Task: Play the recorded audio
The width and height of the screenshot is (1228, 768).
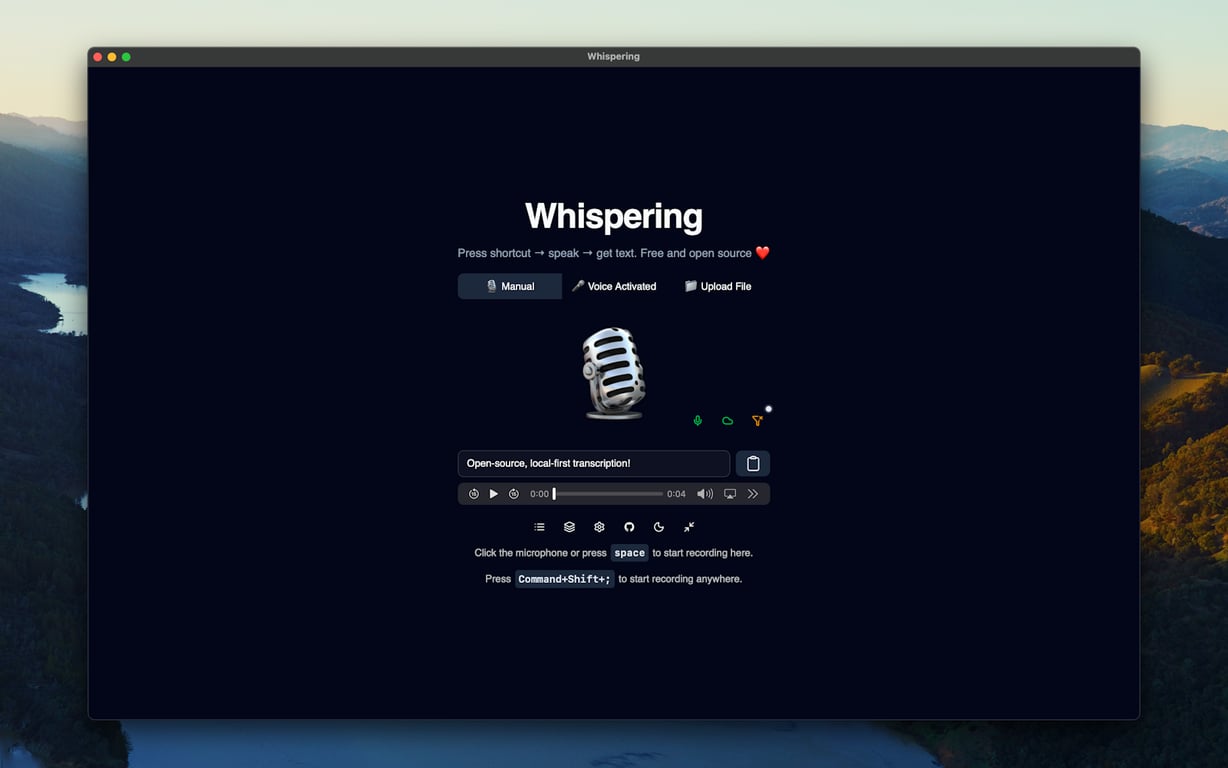Action: 494,493
